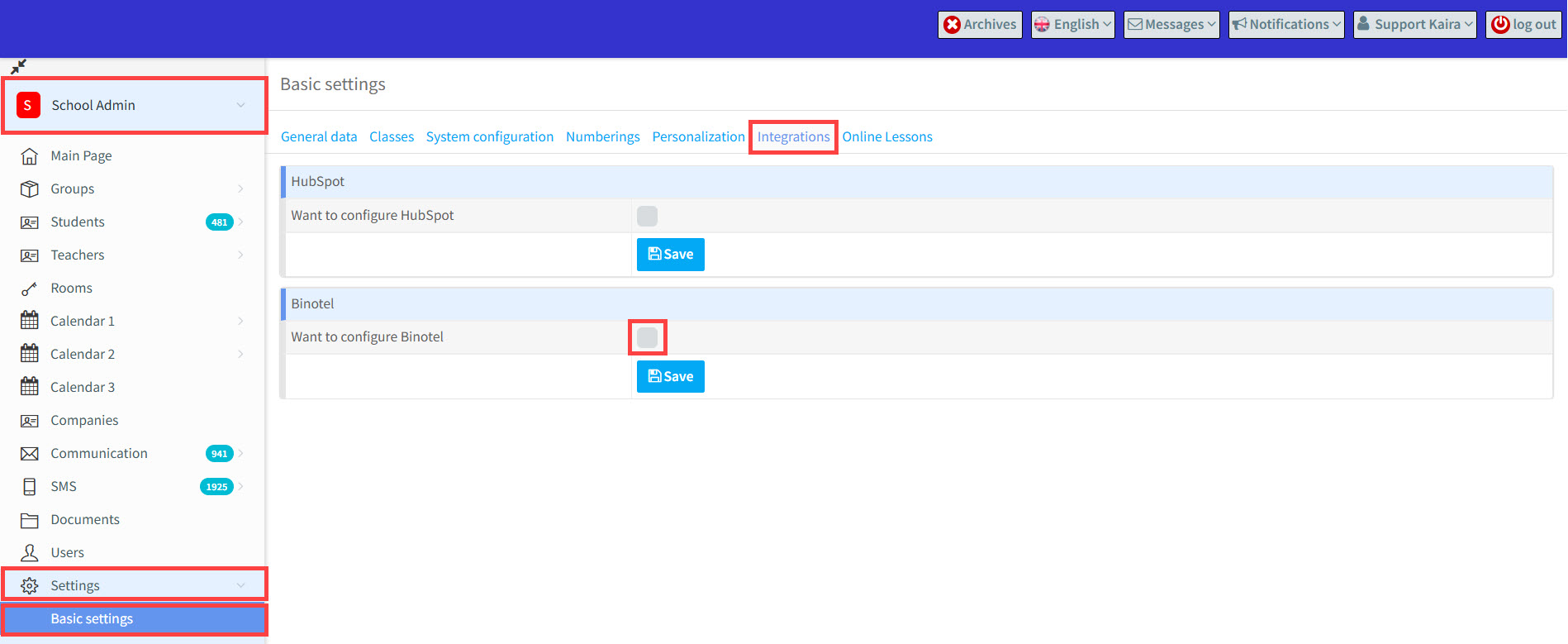Click the Companies card icon

click(x=30, y=420)
